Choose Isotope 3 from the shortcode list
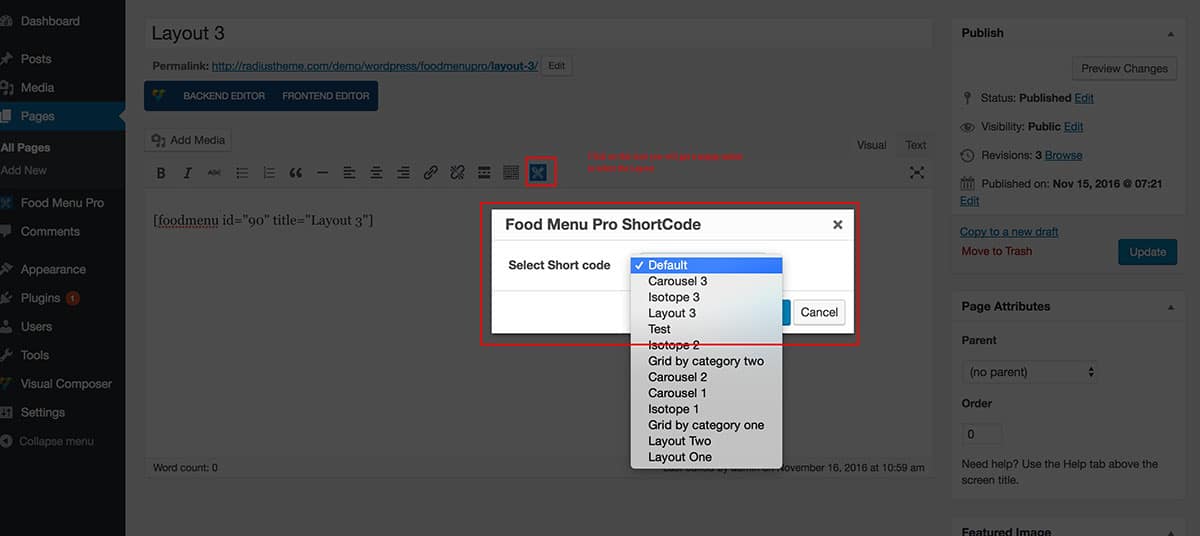Viewport: 1200px width, 536px height. tap(706, 297)
